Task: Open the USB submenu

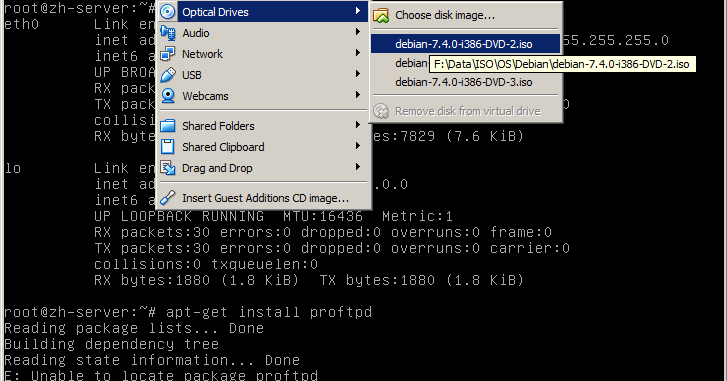Action: (x=263, y=75)
